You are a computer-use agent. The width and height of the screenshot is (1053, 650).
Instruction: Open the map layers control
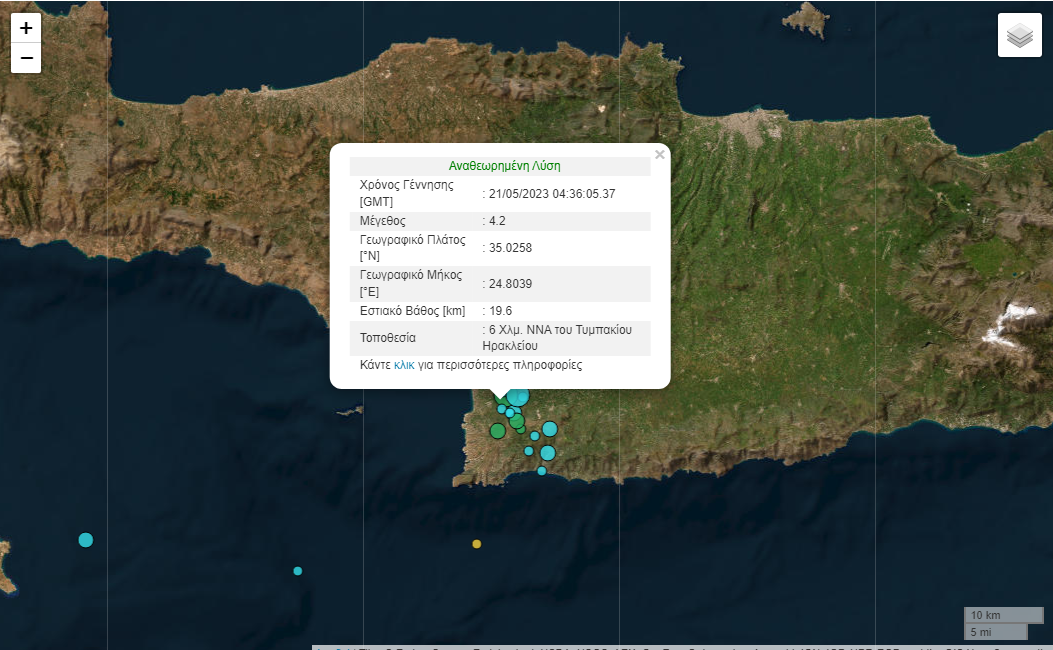[1019, 36]
